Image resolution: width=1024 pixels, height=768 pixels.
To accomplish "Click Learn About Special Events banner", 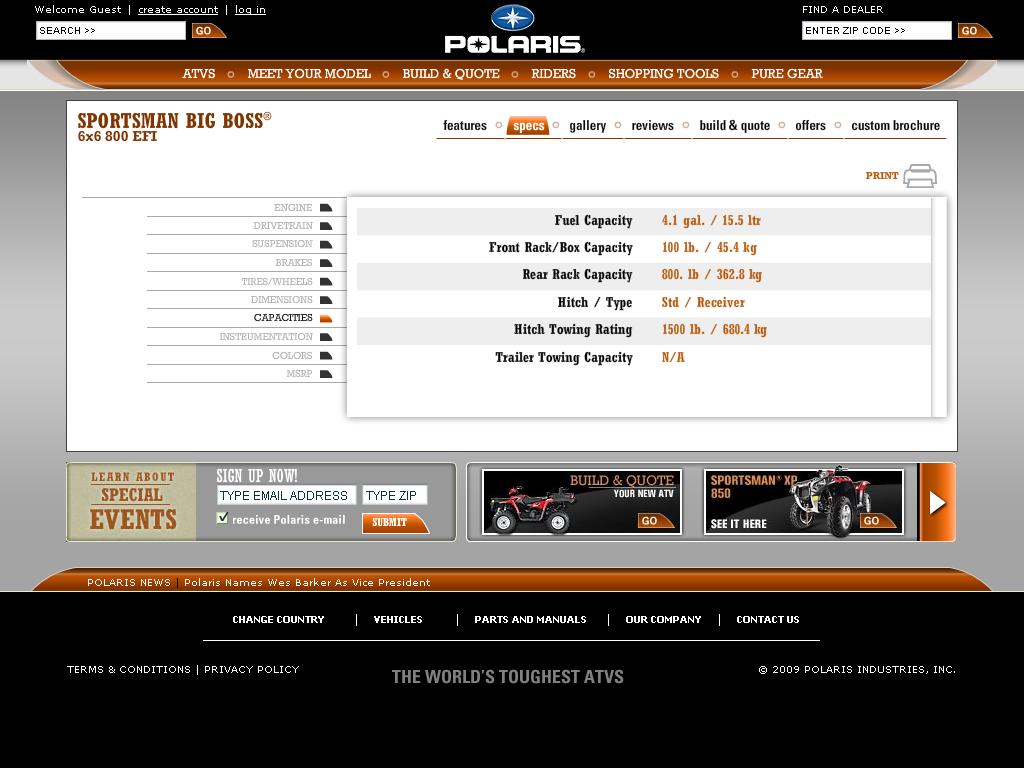I will 131,502.
